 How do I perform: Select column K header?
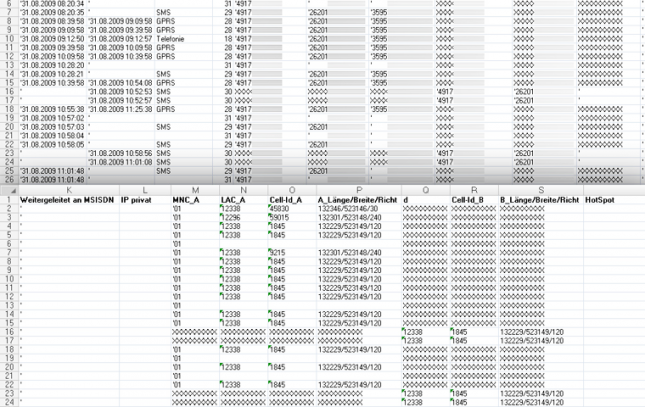pos(68,190)
